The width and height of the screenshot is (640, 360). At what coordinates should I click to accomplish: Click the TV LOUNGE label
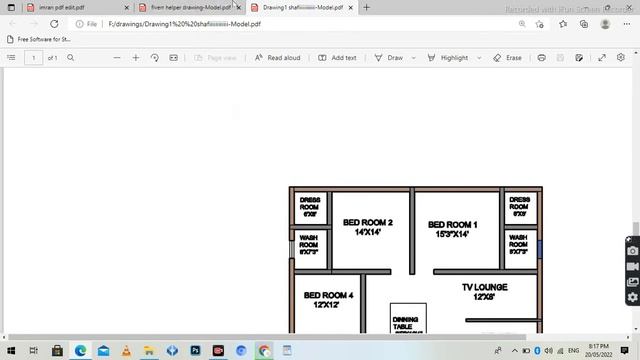coord(484,287)
